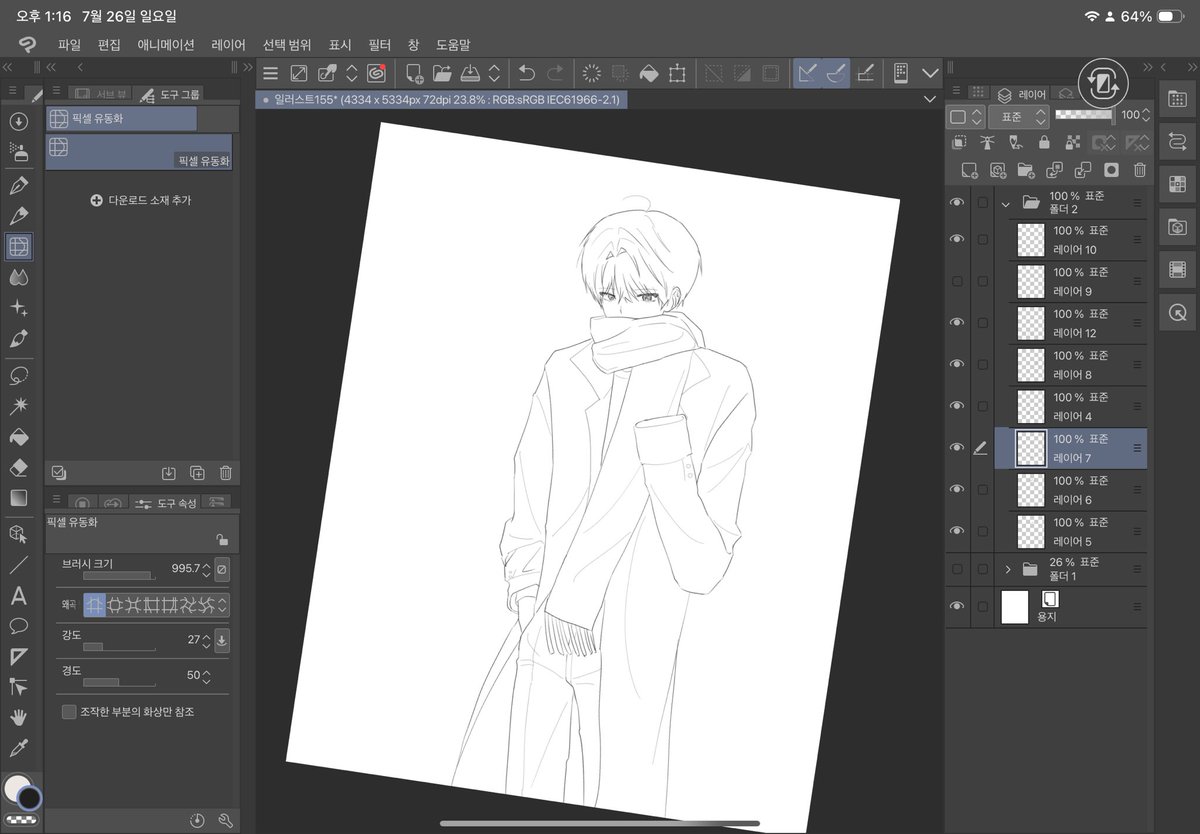This screenshot has width=1200, height=834.
Task: Click the Redo arrow in command bar
Action: (x=555, y=73)
